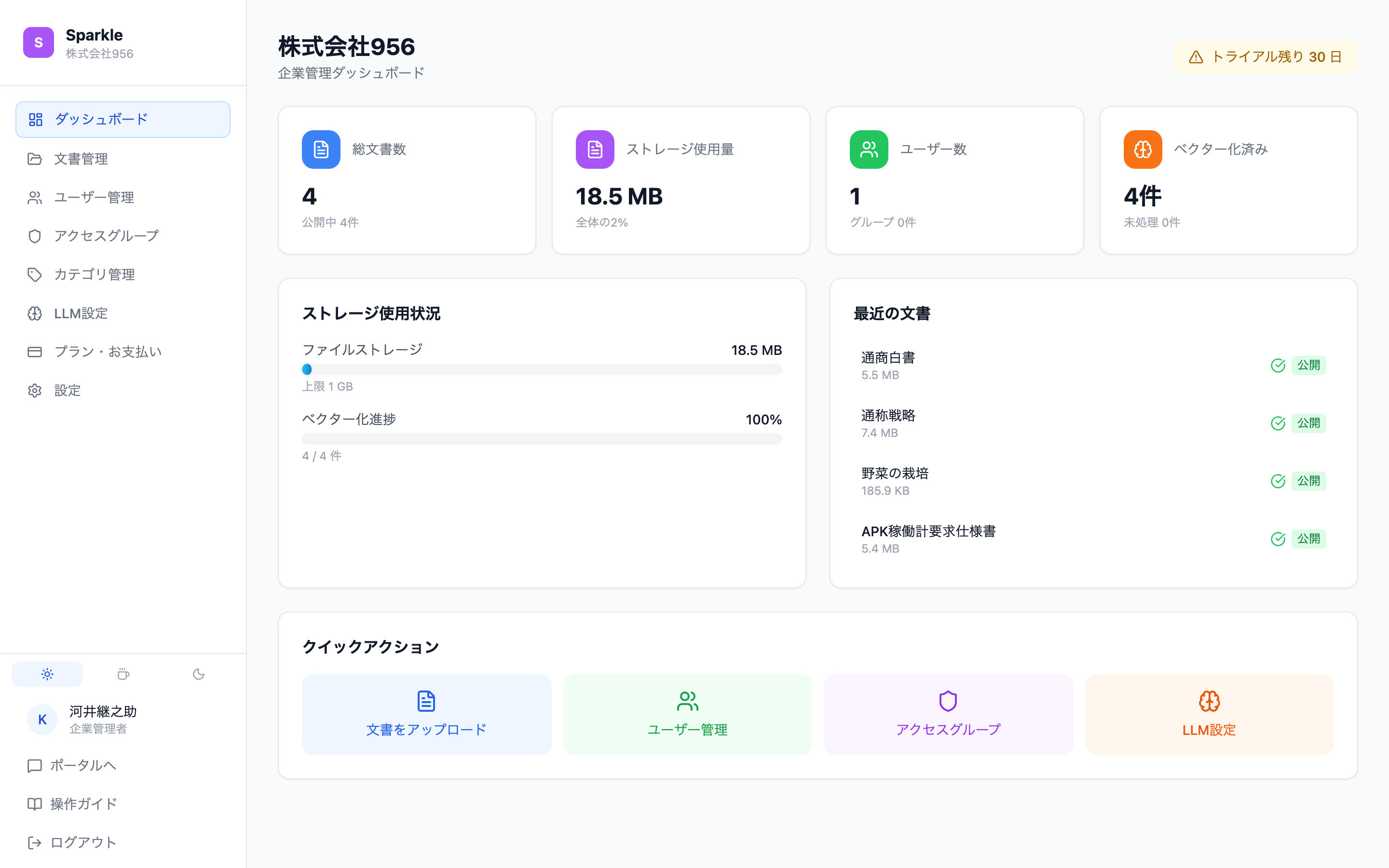Click the Sparkle purple S logo
The image size is (1389, 868).
pyautogui.click(x=39, y=42)
